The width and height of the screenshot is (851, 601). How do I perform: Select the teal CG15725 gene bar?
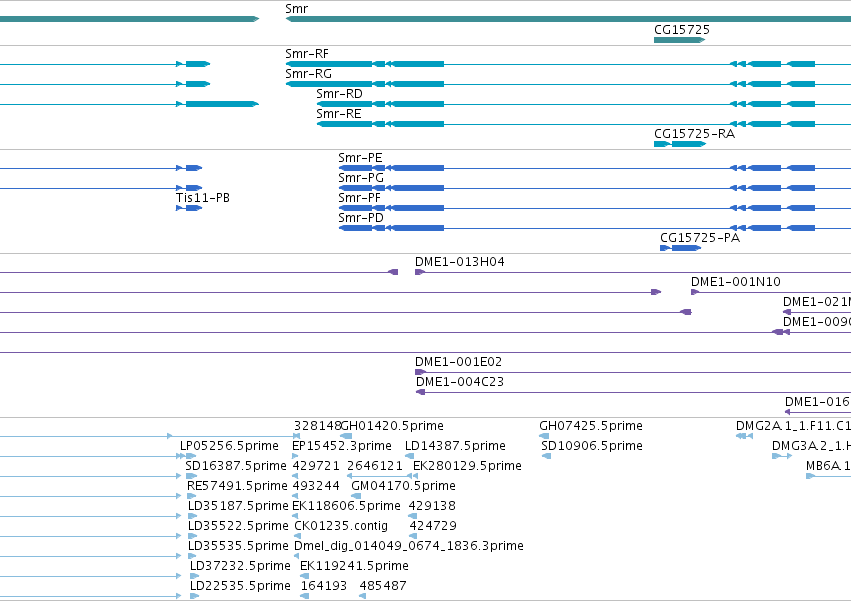click(679, 40)
